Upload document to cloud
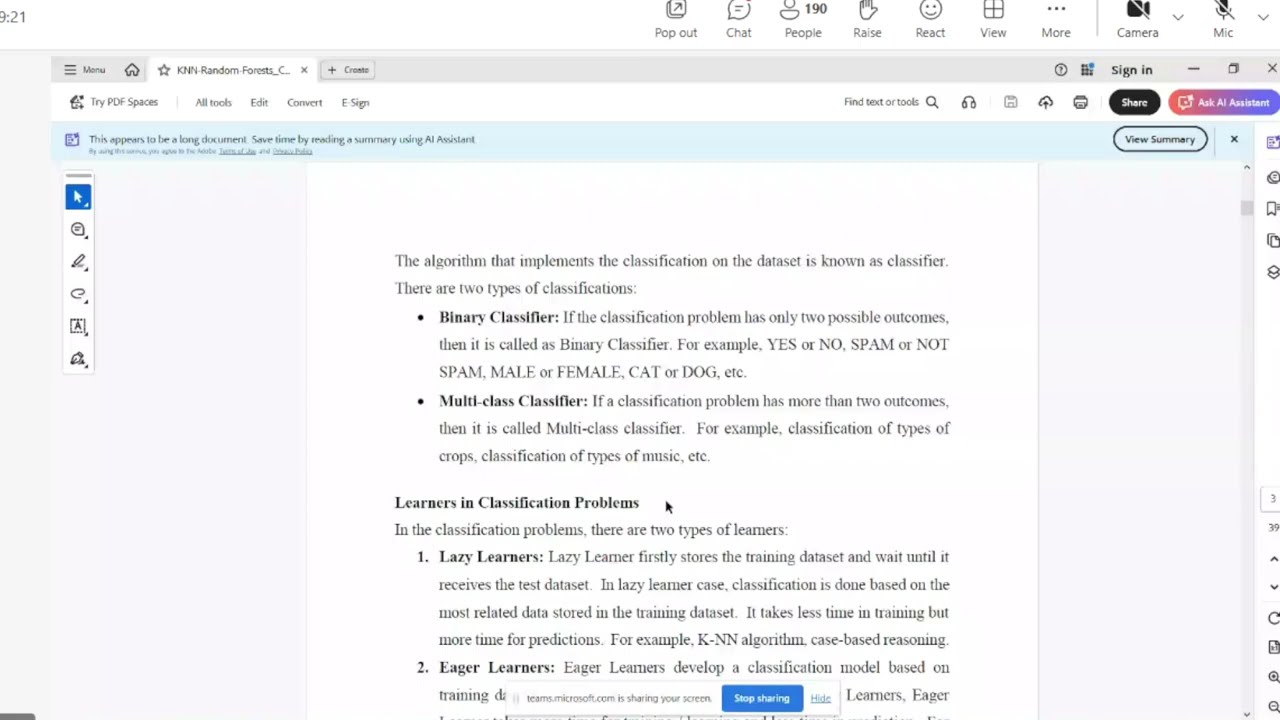Viewport: 1280px width, 720px height. click(x=1045, y=102)
